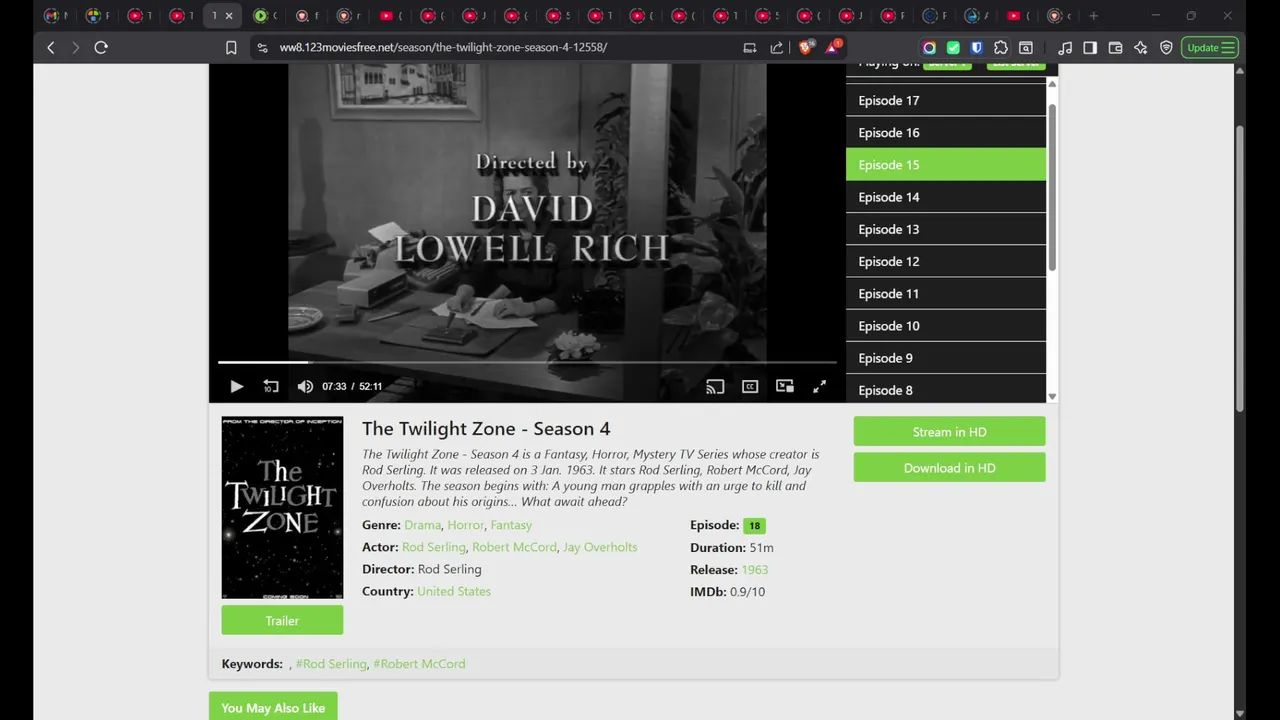
Task: Click the blue shield extension icon
Action: point(977,47)
